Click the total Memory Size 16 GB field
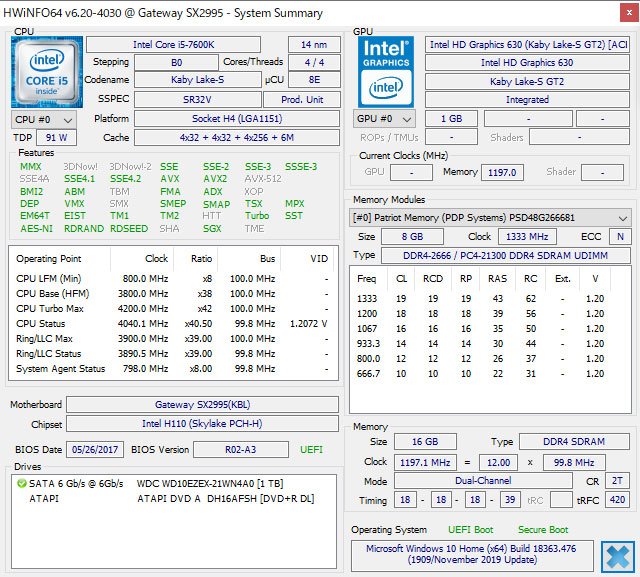 click(425, 442)
